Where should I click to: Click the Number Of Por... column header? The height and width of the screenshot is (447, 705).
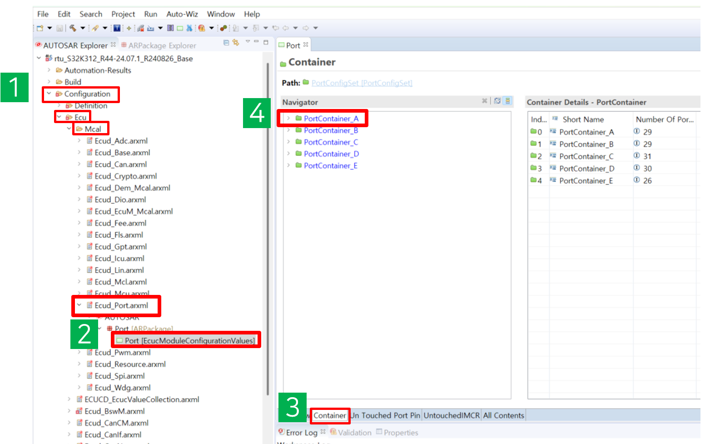[665, 119]
